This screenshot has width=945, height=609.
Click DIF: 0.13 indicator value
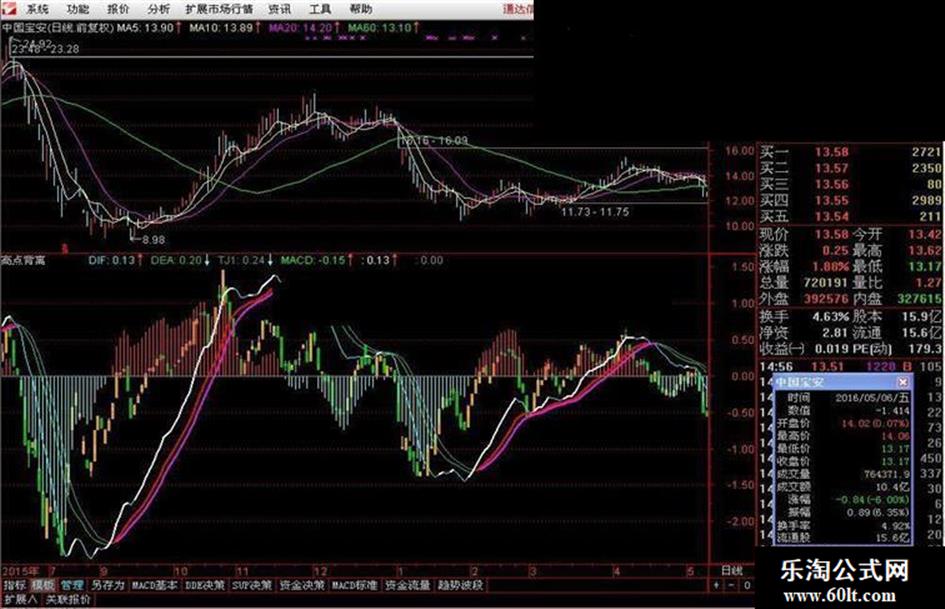111,260
